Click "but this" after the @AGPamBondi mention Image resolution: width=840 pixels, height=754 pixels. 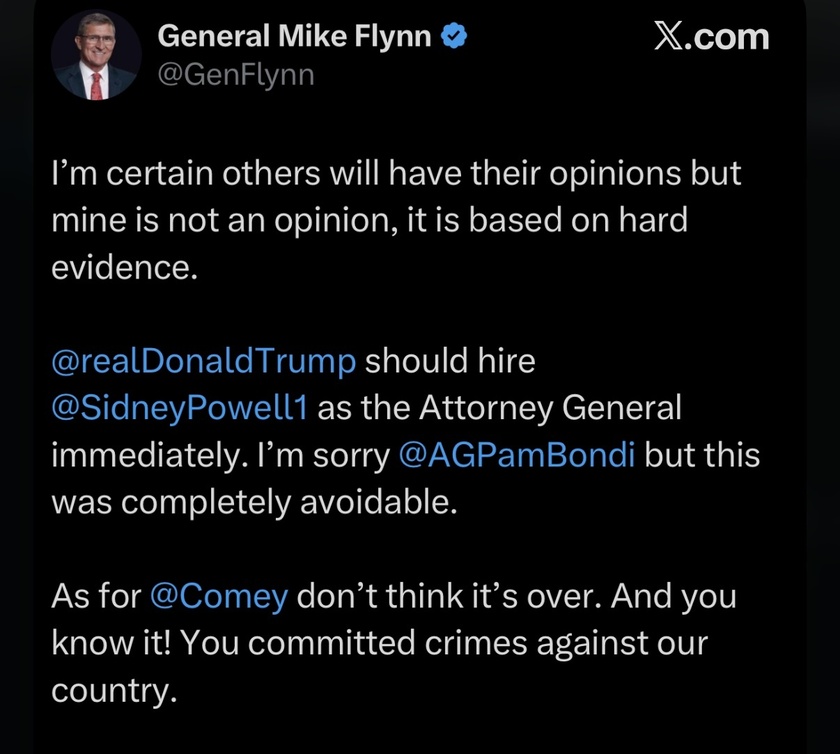pos(701,455)
